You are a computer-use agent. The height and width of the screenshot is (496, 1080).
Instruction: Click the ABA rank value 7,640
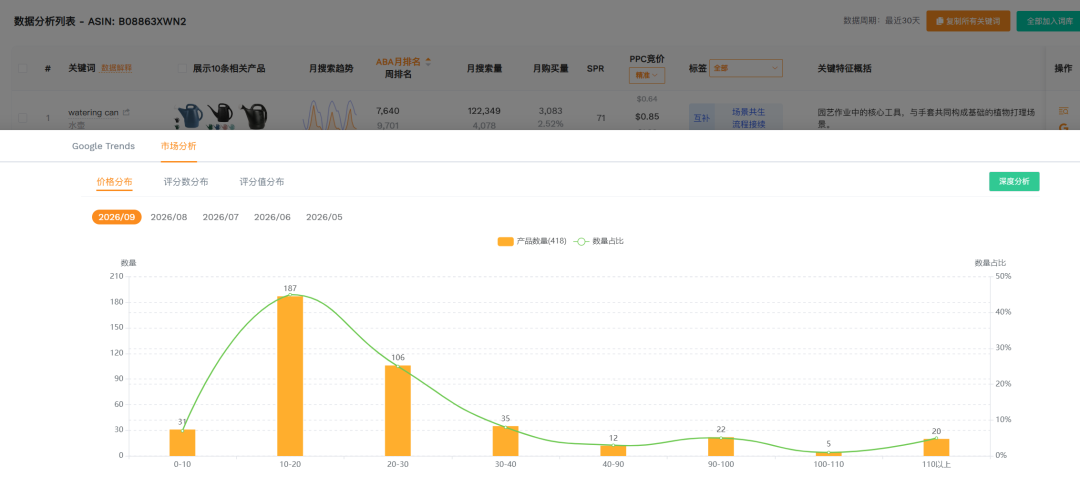point(388,111)
